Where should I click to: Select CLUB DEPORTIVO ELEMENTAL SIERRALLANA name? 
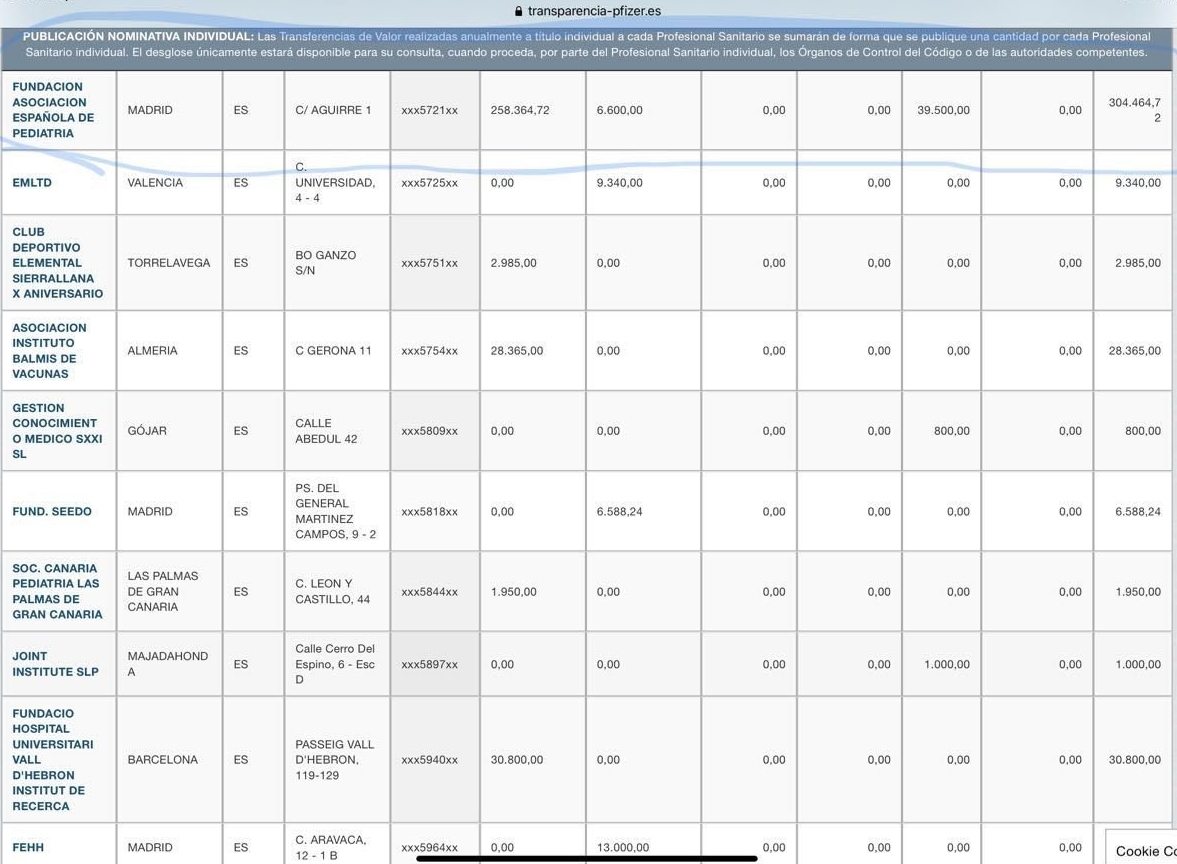click(58, 263)
